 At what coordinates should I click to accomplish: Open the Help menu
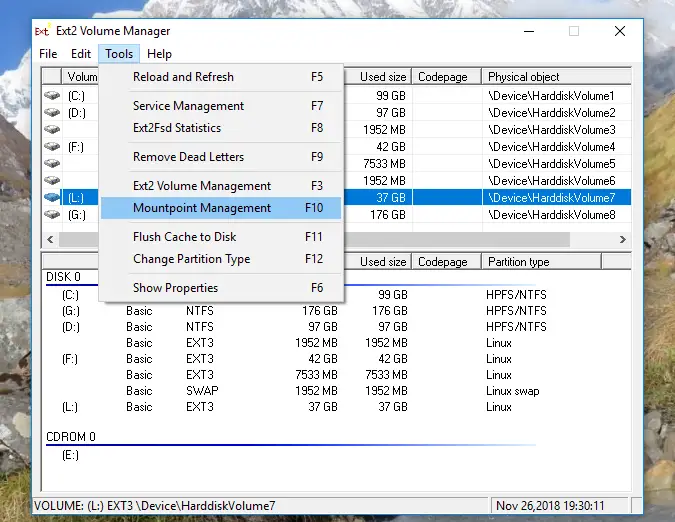(159, 54)
